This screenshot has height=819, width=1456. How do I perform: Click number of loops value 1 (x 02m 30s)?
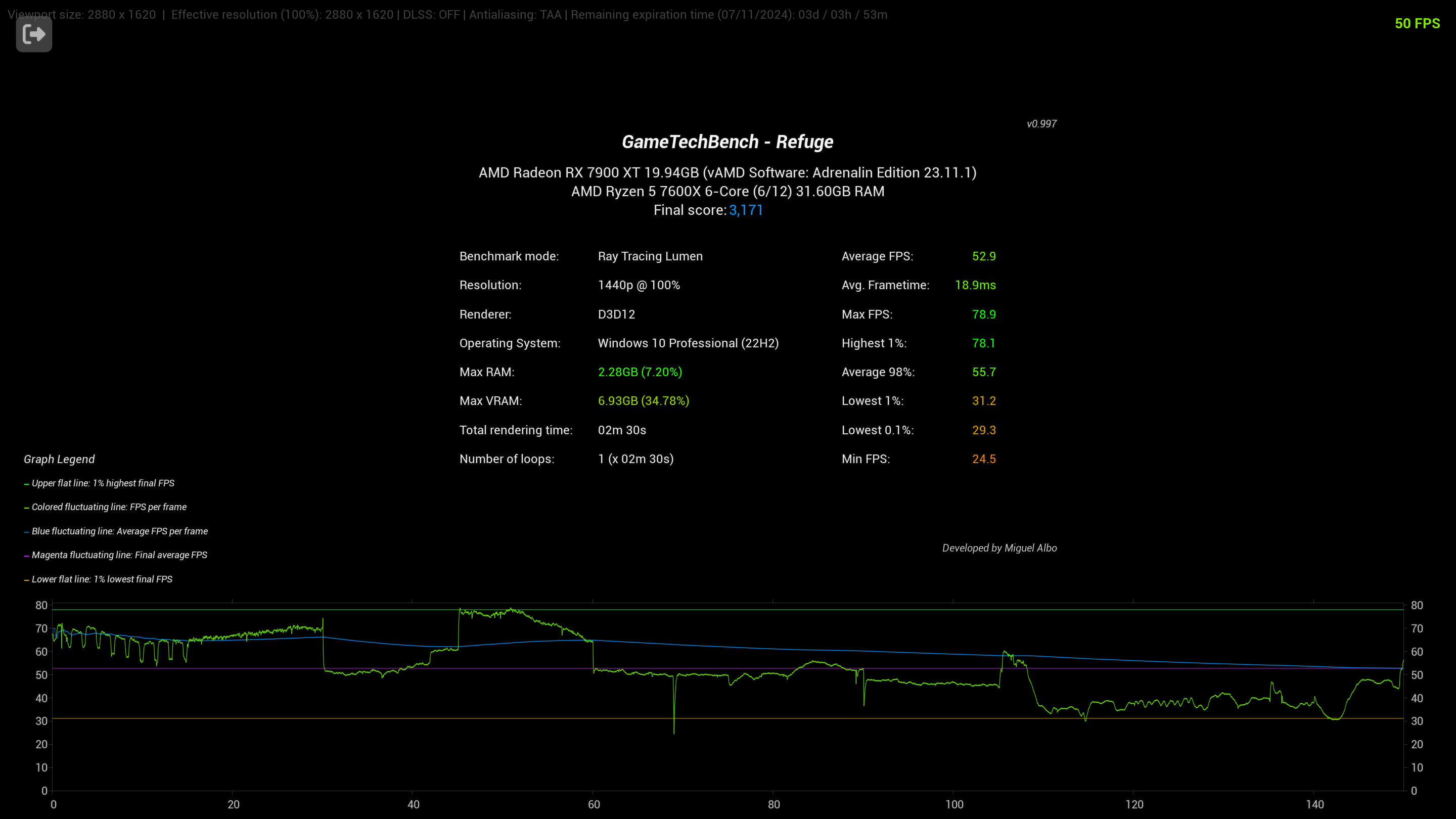tap(635, 460)
